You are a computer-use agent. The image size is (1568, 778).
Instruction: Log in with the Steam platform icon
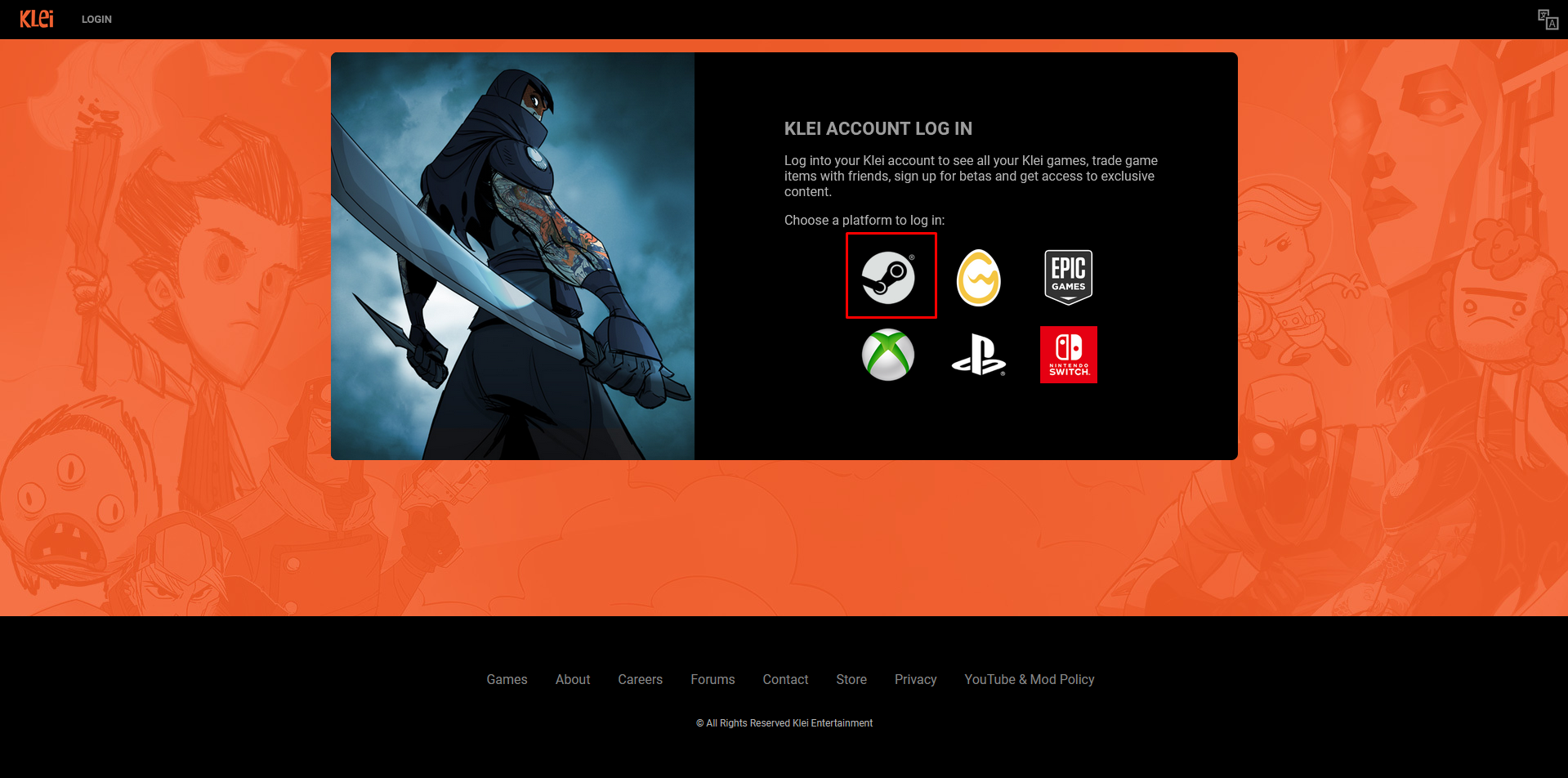coord(889,277)
